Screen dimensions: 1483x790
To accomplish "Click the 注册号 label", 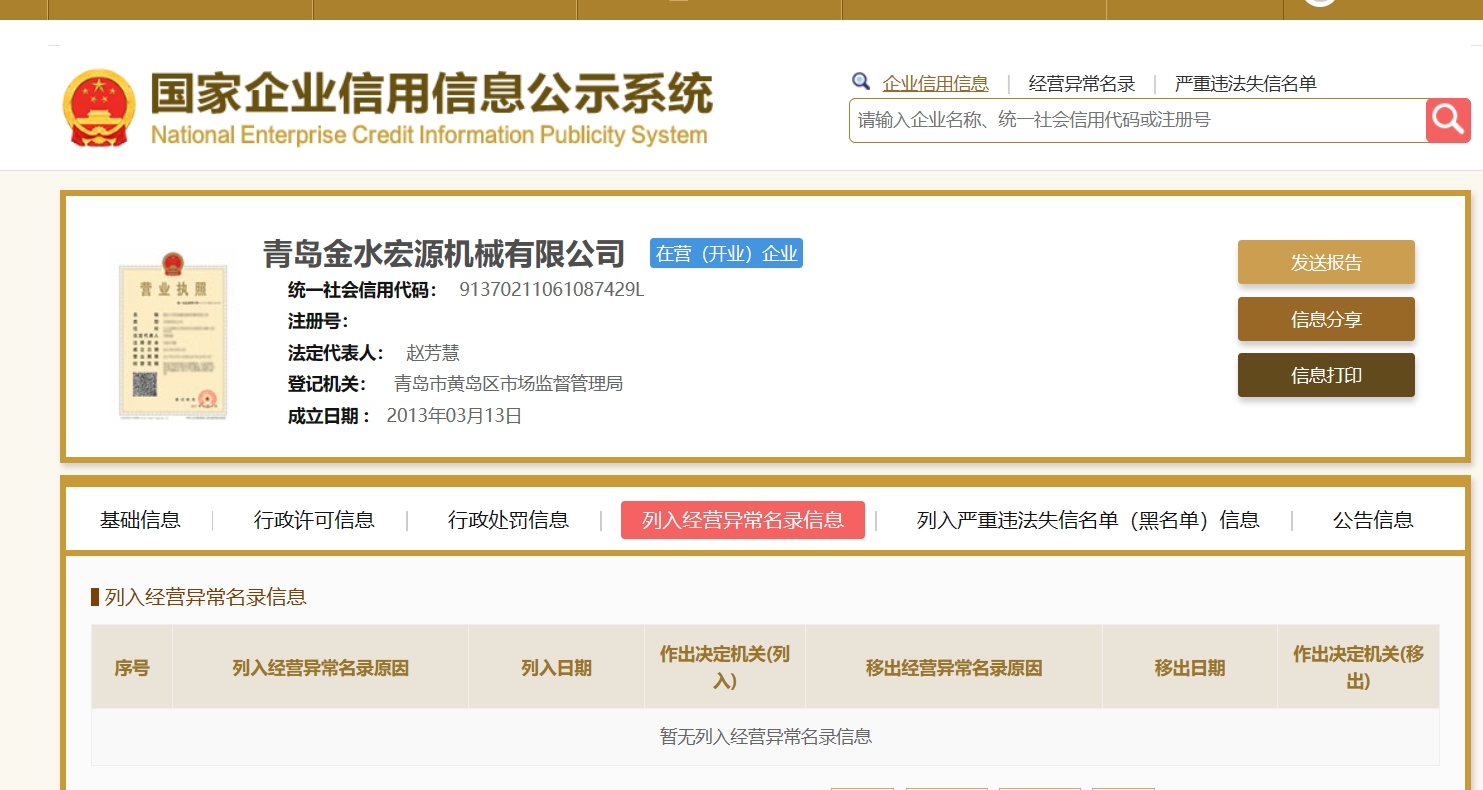I will click(x=318, y=321).
